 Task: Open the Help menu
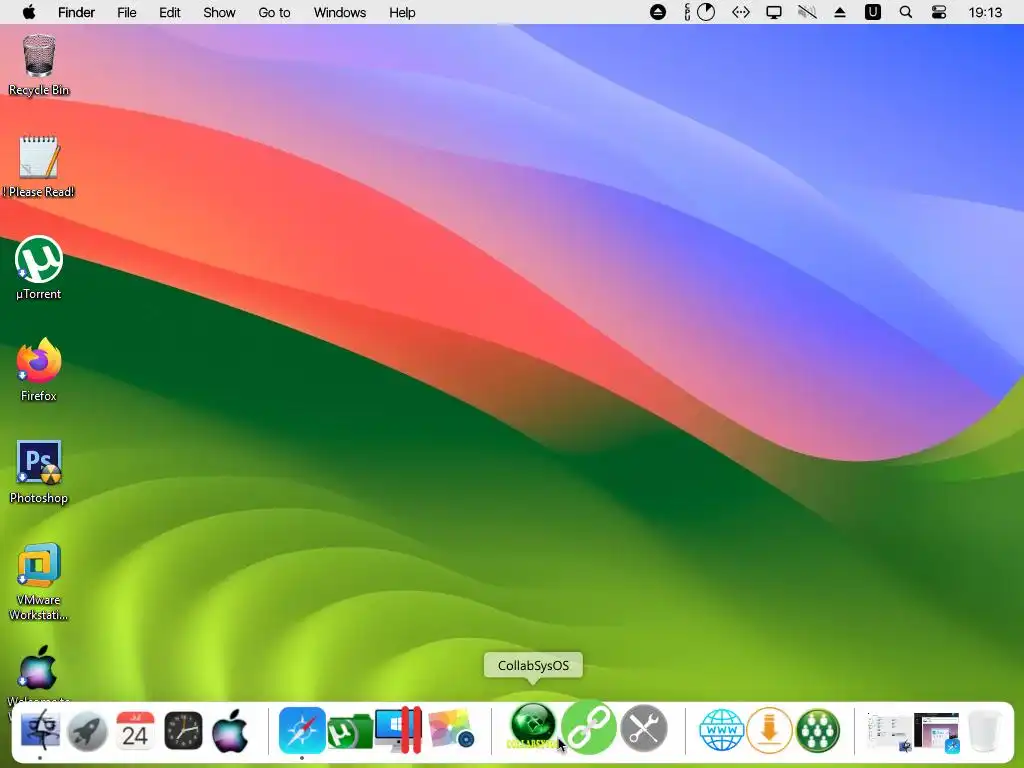(402, 12)
